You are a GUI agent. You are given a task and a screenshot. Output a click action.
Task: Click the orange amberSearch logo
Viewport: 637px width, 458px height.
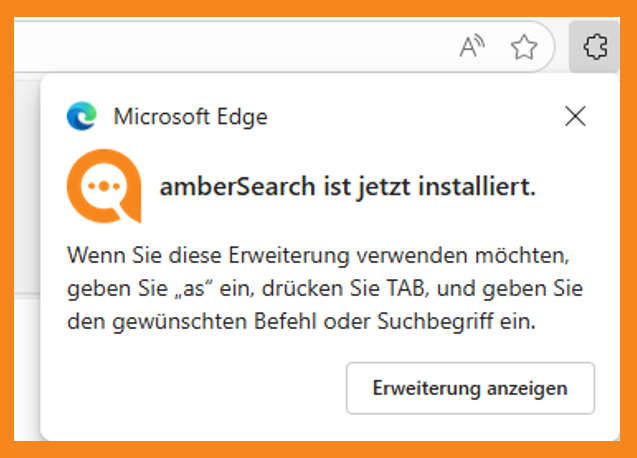click(104, 186)
